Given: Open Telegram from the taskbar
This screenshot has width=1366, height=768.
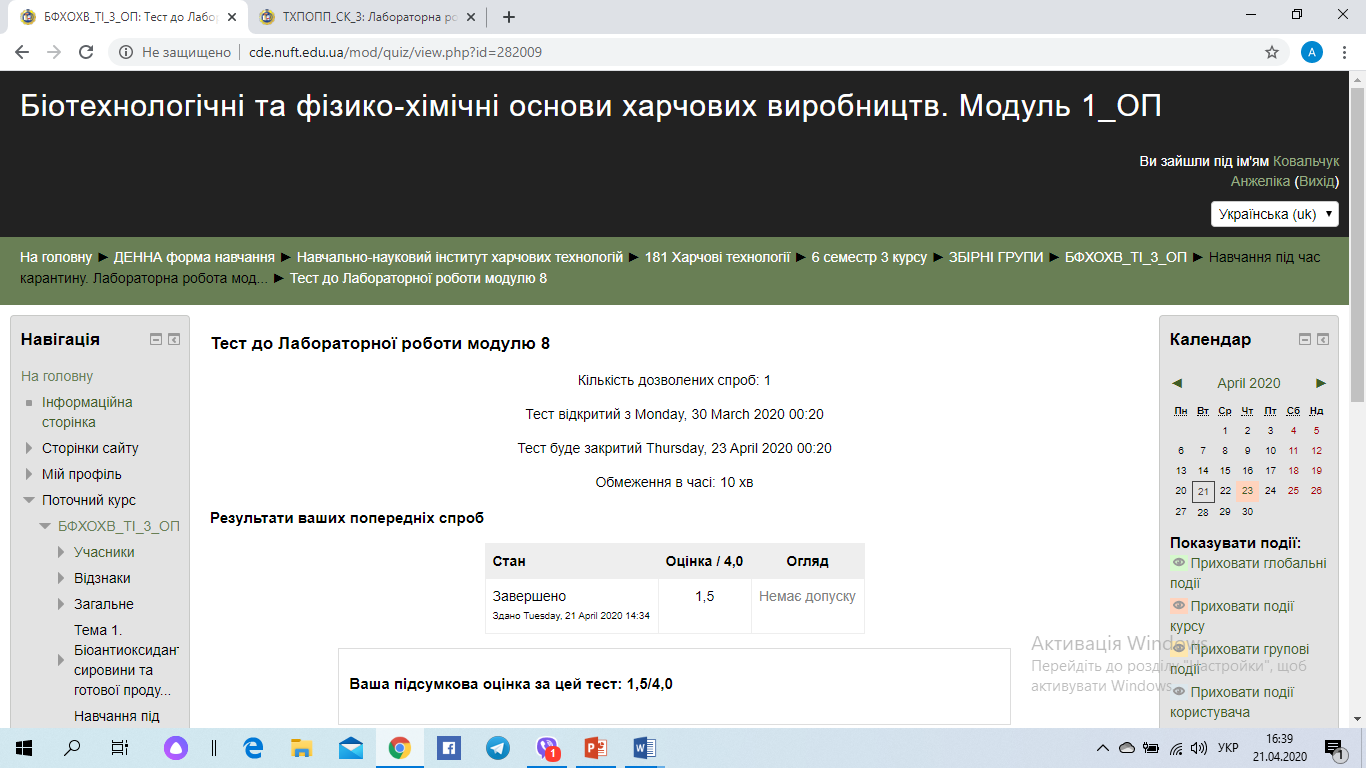Looking at the screenshot, I should (x=498, y=746).
